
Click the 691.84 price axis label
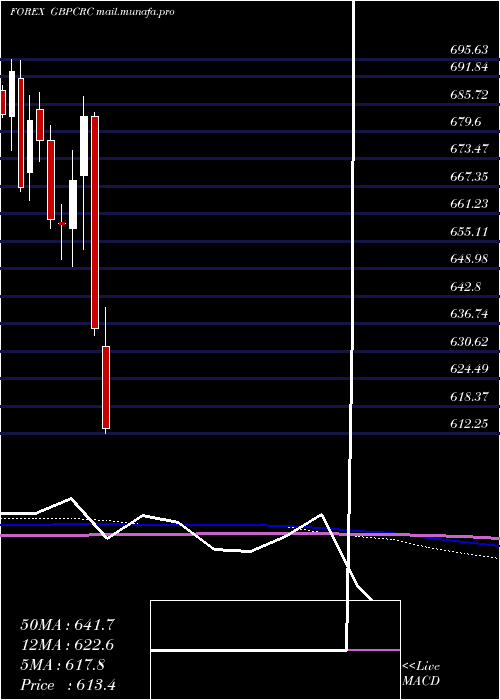[x=469, y=67]
